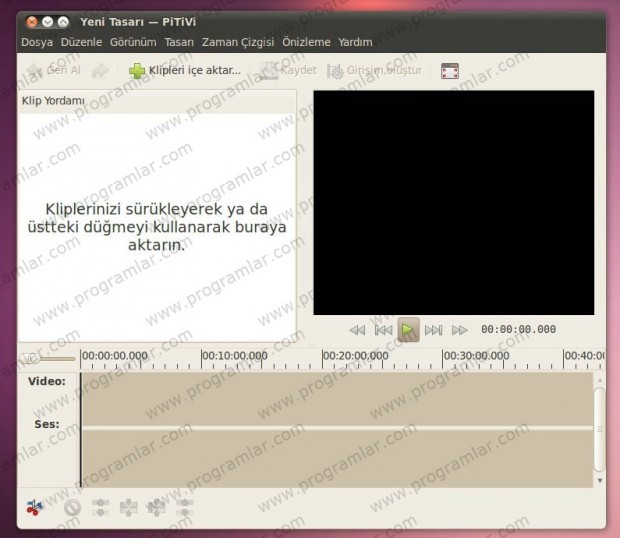
Task: Click the black video preview viewer
Action: coord(454,203)
